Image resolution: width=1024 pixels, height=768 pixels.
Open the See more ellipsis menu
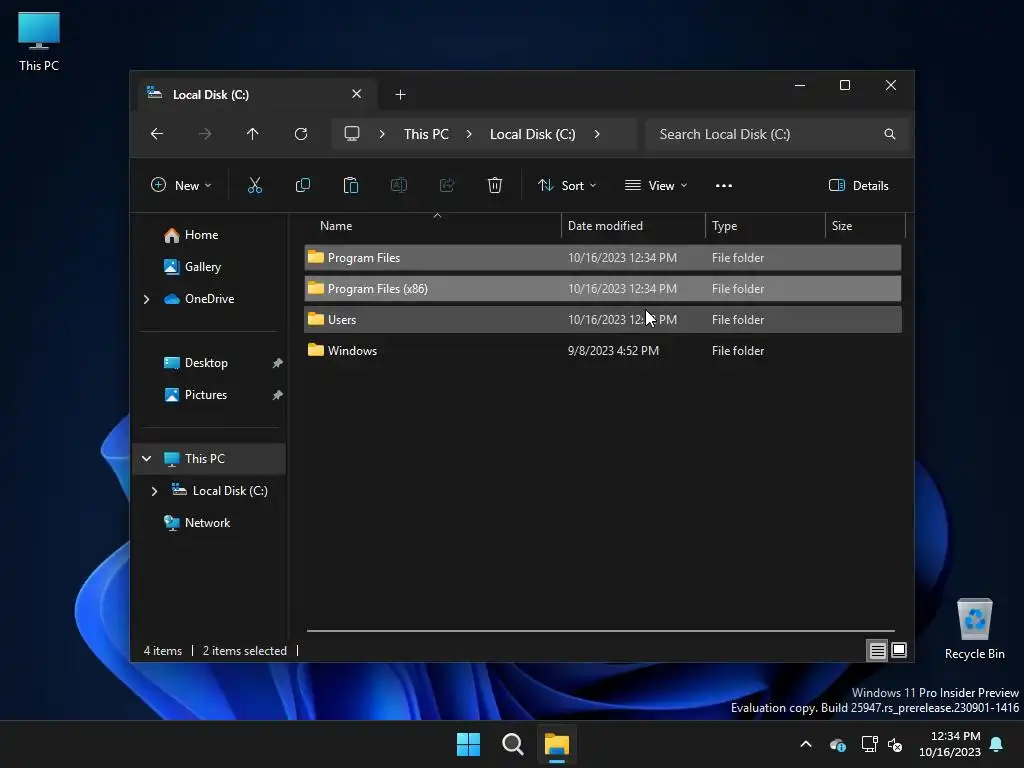pos(724,185)
